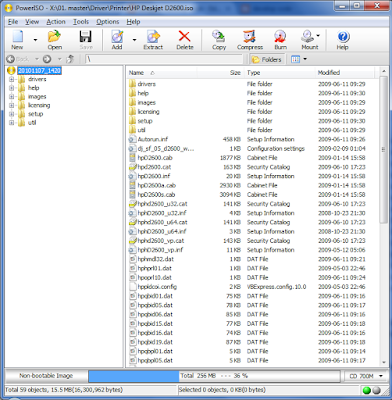Expand the drivers tree node
The image size is (392, 400).
tap(12, 79)
